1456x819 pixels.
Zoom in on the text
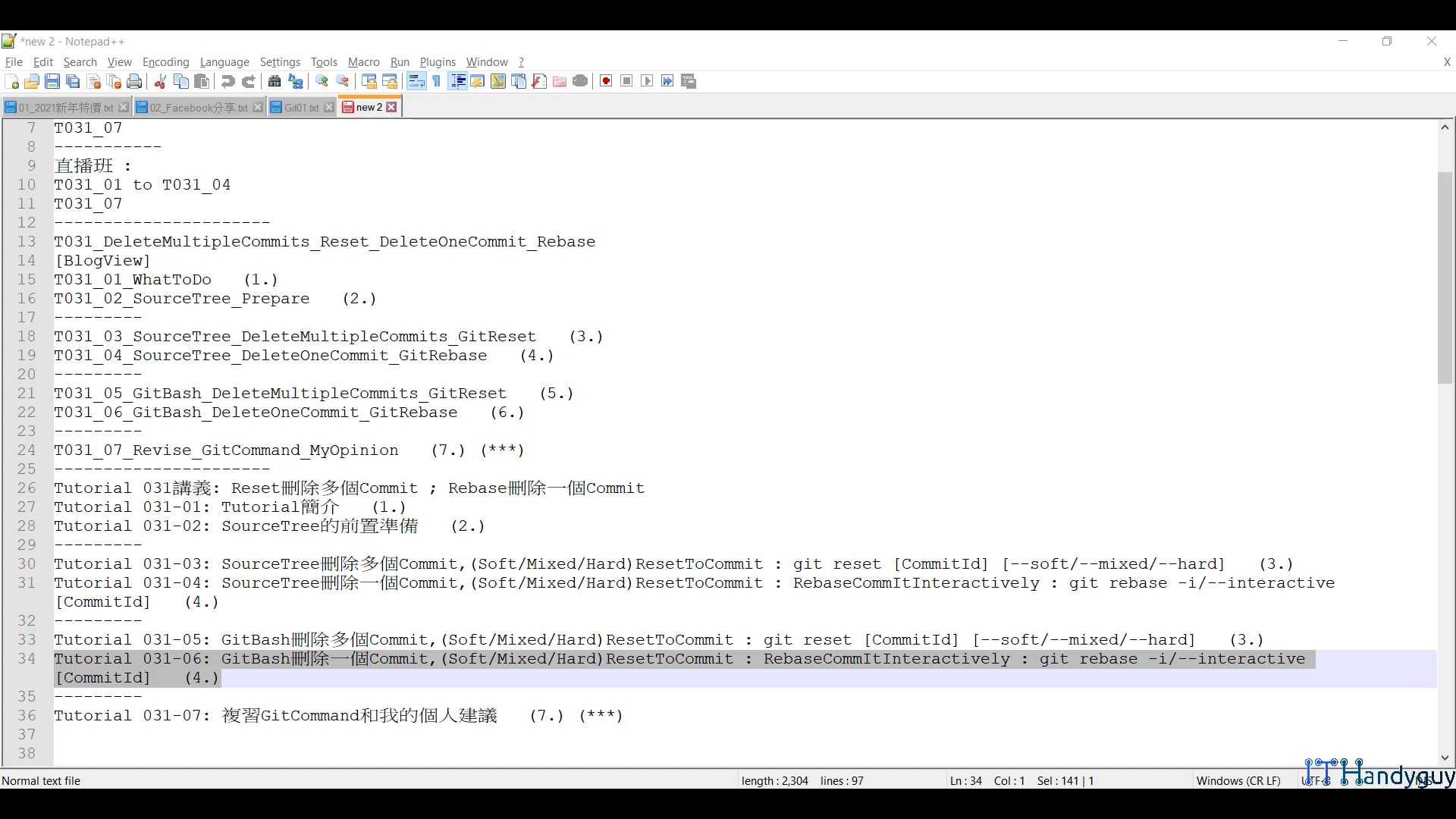pyautogui.click(x=322, y=81)
